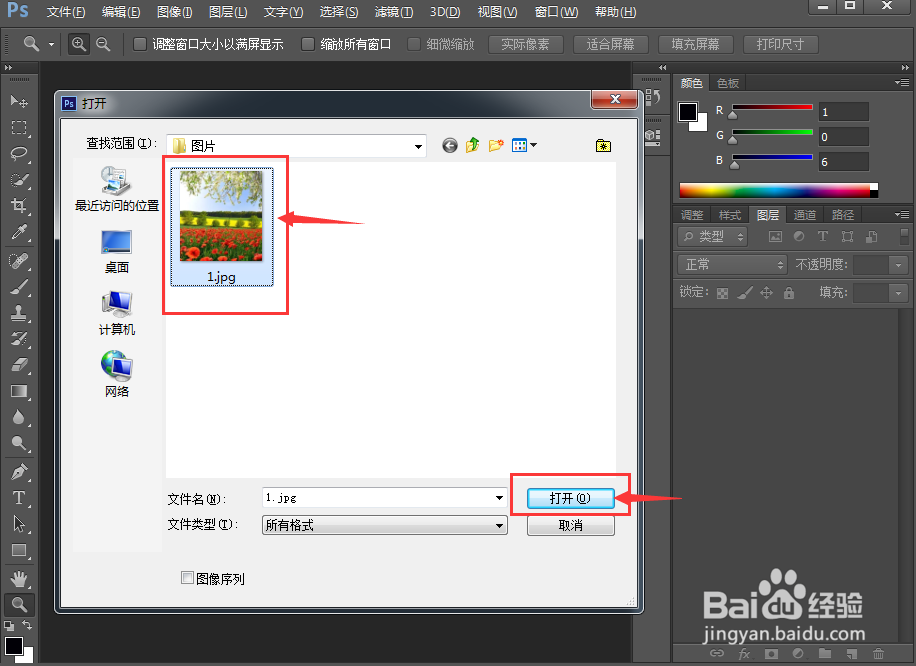Toggle zoom all windows checkbox
The image size is (916, 666).
[308, 44]
